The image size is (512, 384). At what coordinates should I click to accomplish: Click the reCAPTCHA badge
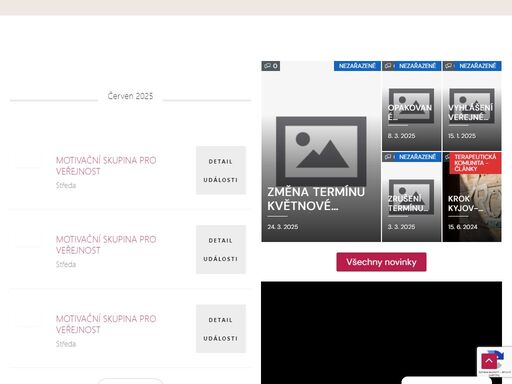click(495, 362)
